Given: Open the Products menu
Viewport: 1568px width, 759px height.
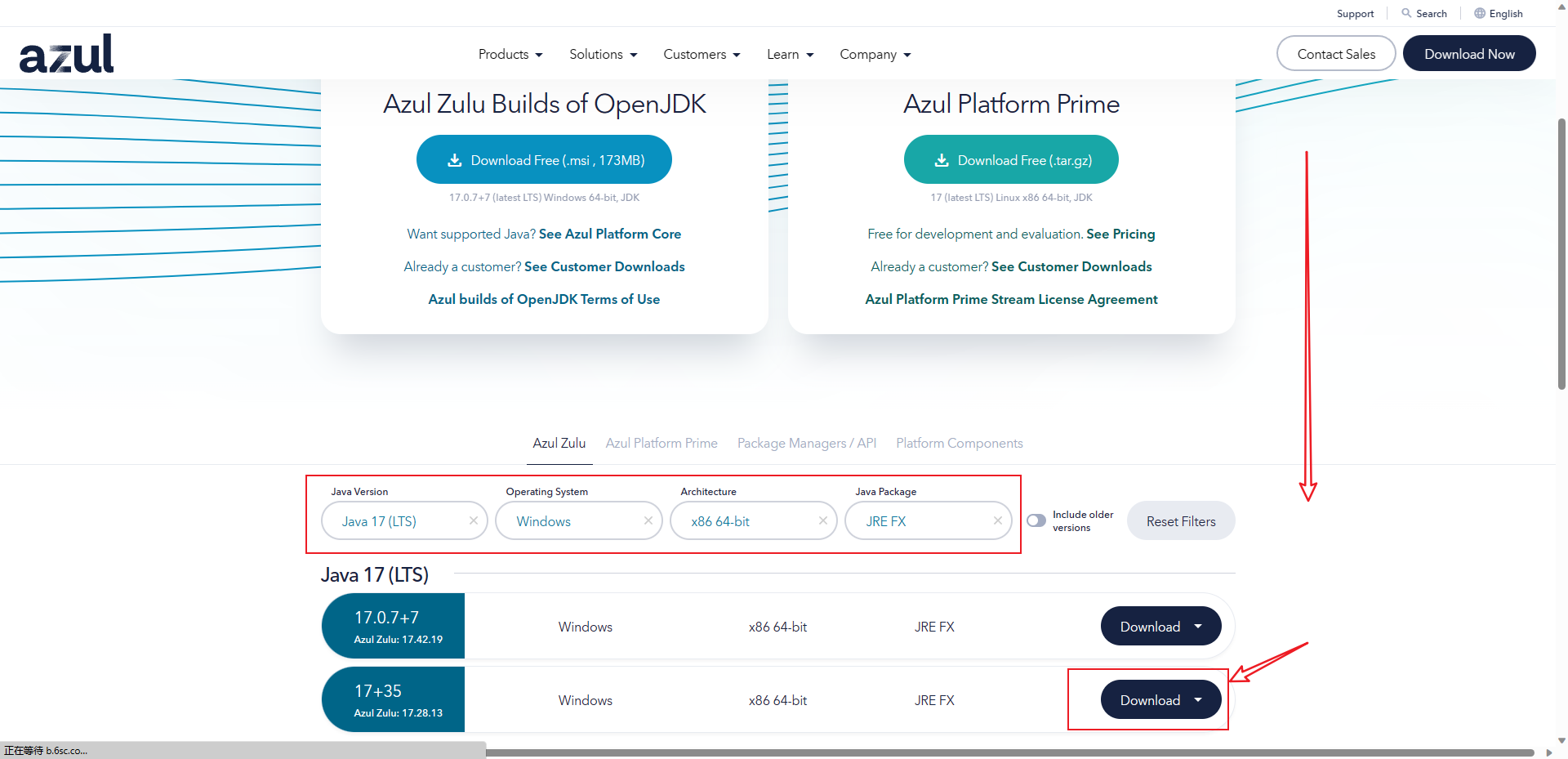Looking at the screenshot, I should pos(510,54).
